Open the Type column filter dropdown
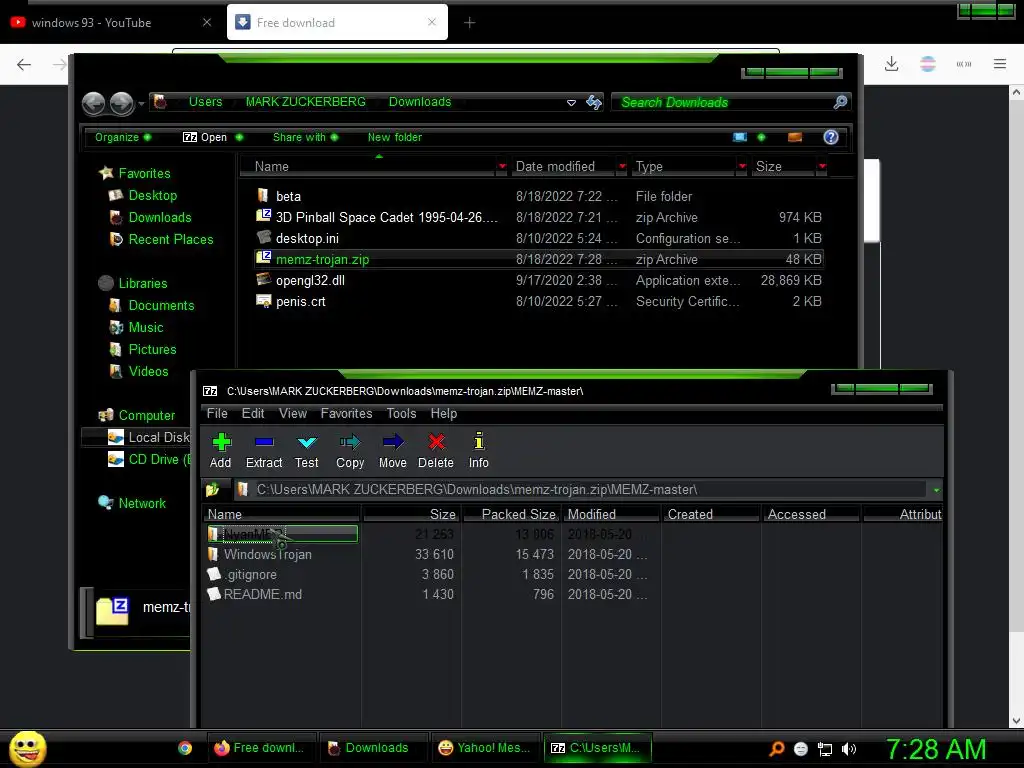Screen dimensions: 1024x768 (x=742, y=167)
